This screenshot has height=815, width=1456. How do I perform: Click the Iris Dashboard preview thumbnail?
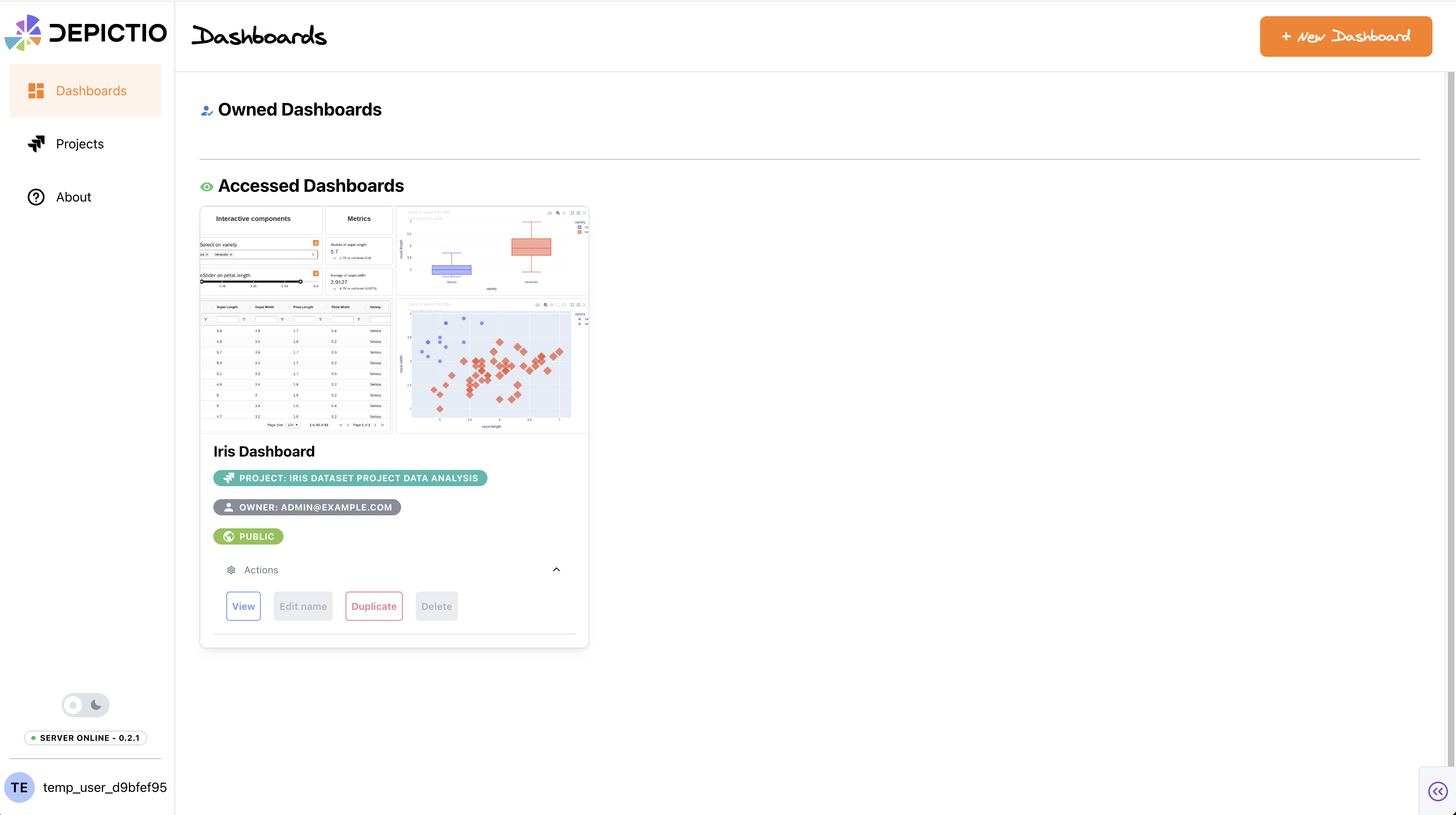(394, 320)
